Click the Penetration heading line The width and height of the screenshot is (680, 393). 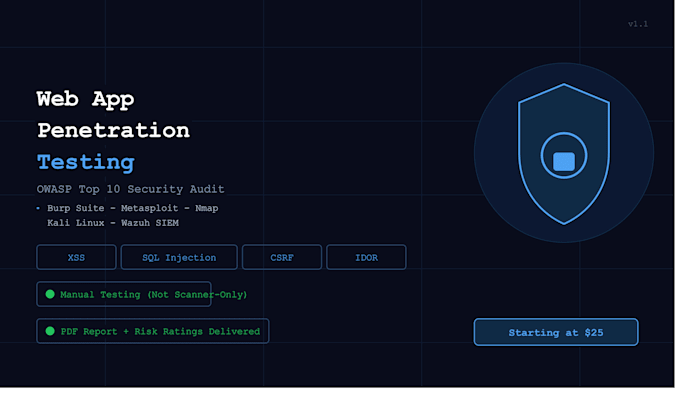click(x=114, y=131)
